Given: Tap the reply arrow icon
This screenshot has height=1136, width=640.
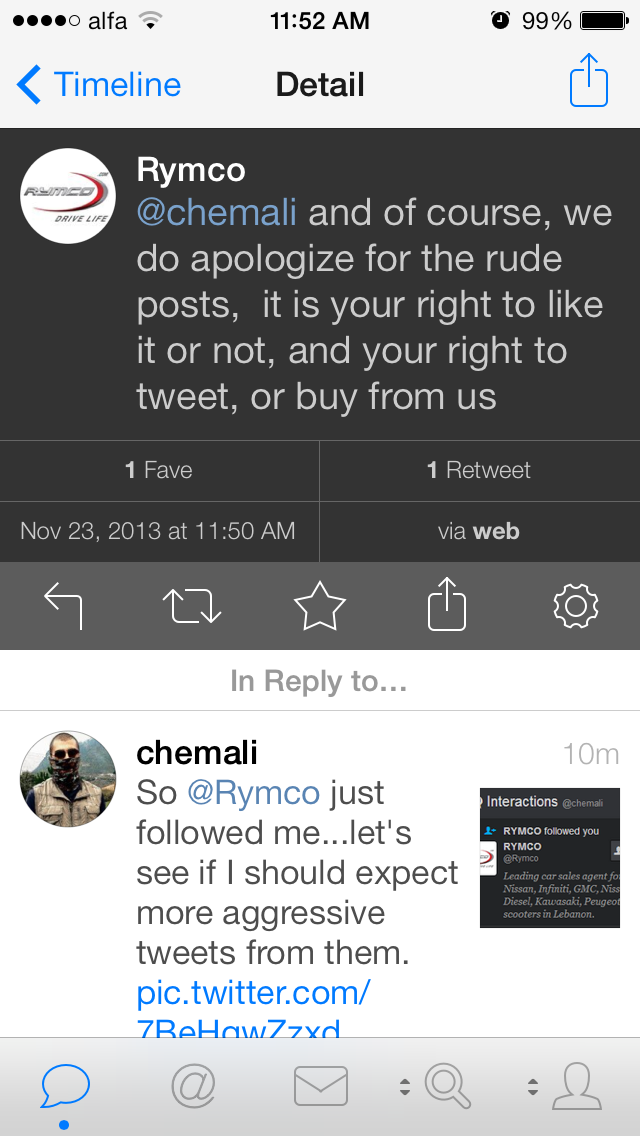Looking at the screenshot, I should [x=64, y=605].
